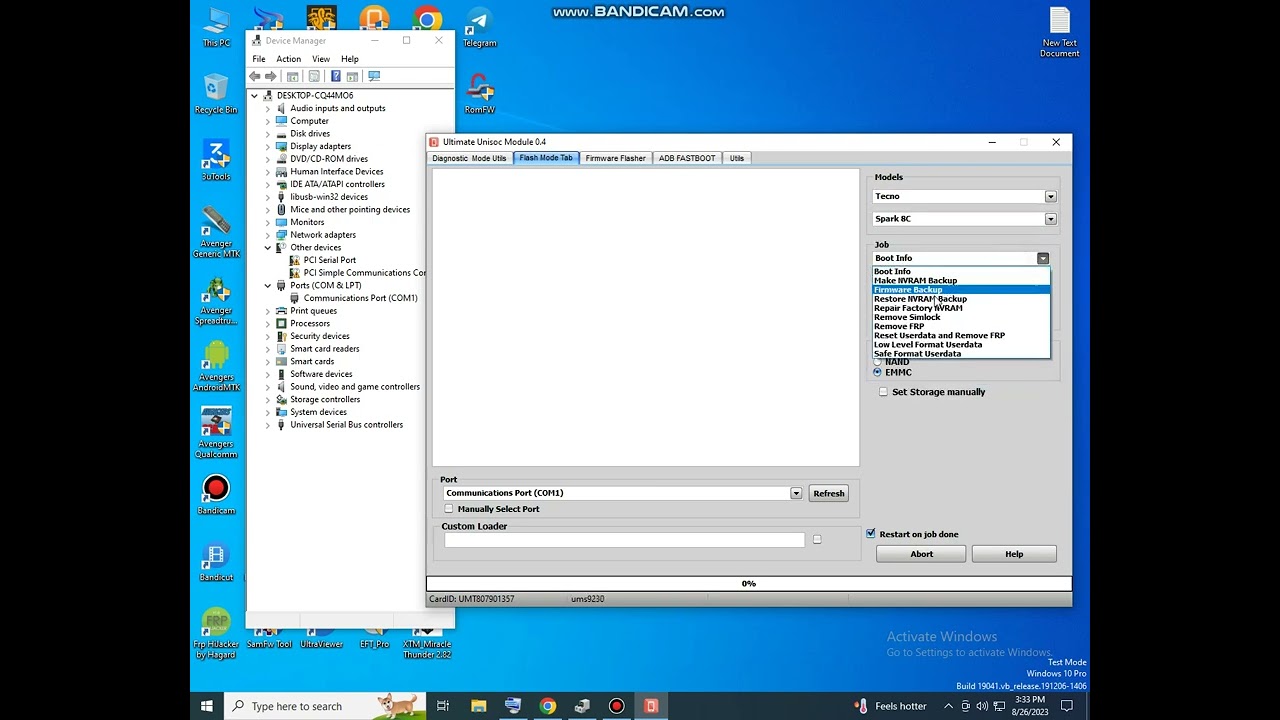Collapse the Job dropdown arrow
This screenshot has height=720, width=1280.
click(1043, 258)
